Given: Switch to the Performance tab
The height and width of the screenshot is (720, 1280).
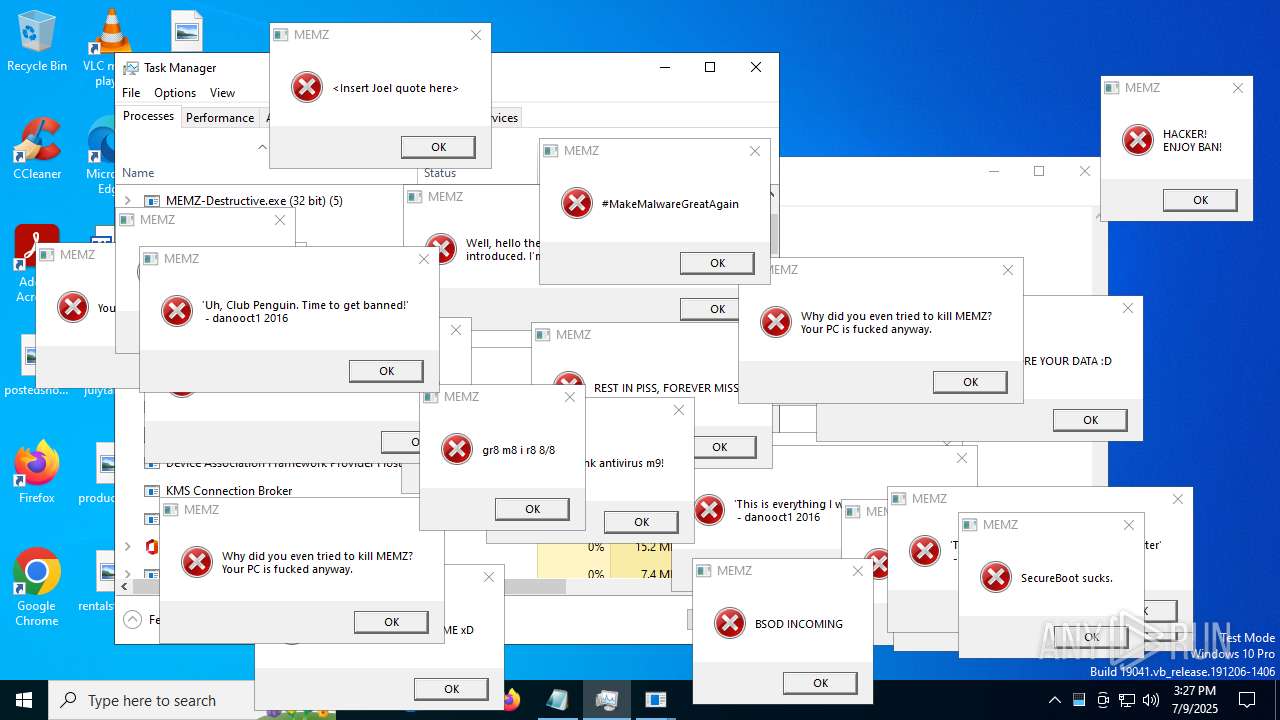Looking at the screenshot, I should click(220, 117).
